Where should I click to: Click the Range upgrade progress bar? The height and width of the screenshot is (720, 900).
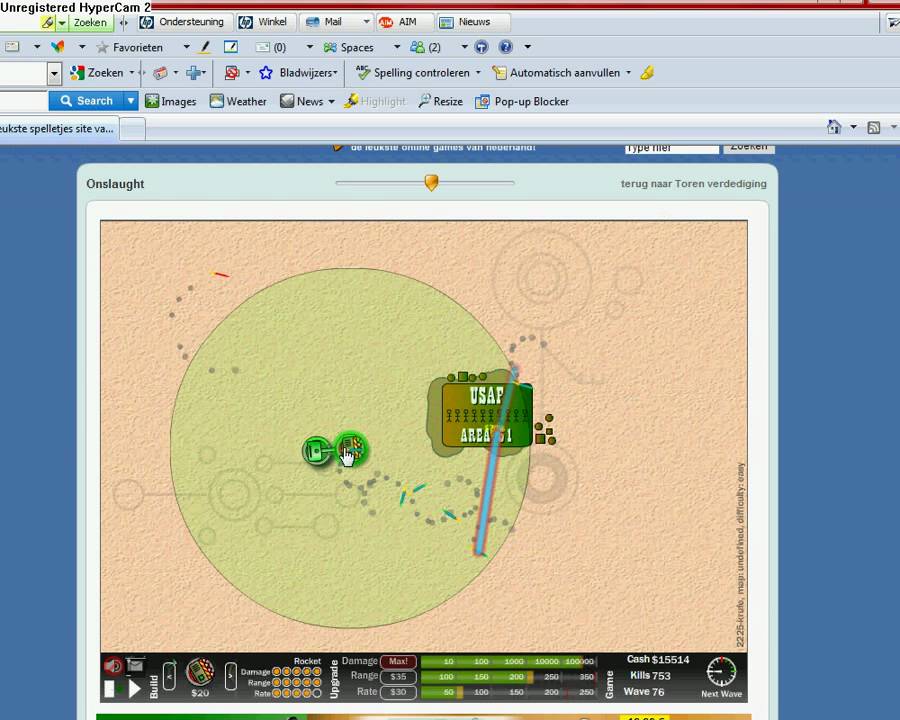[509, 677]
